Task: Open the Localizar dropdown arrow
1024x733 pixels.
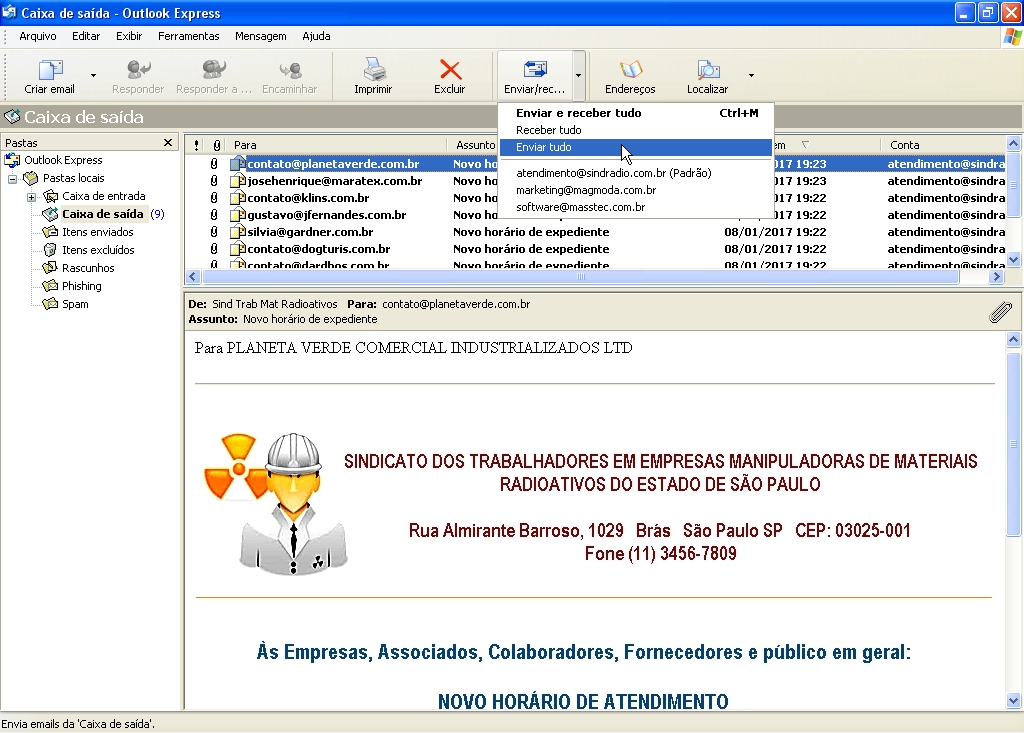Action: tap(752, 76)
